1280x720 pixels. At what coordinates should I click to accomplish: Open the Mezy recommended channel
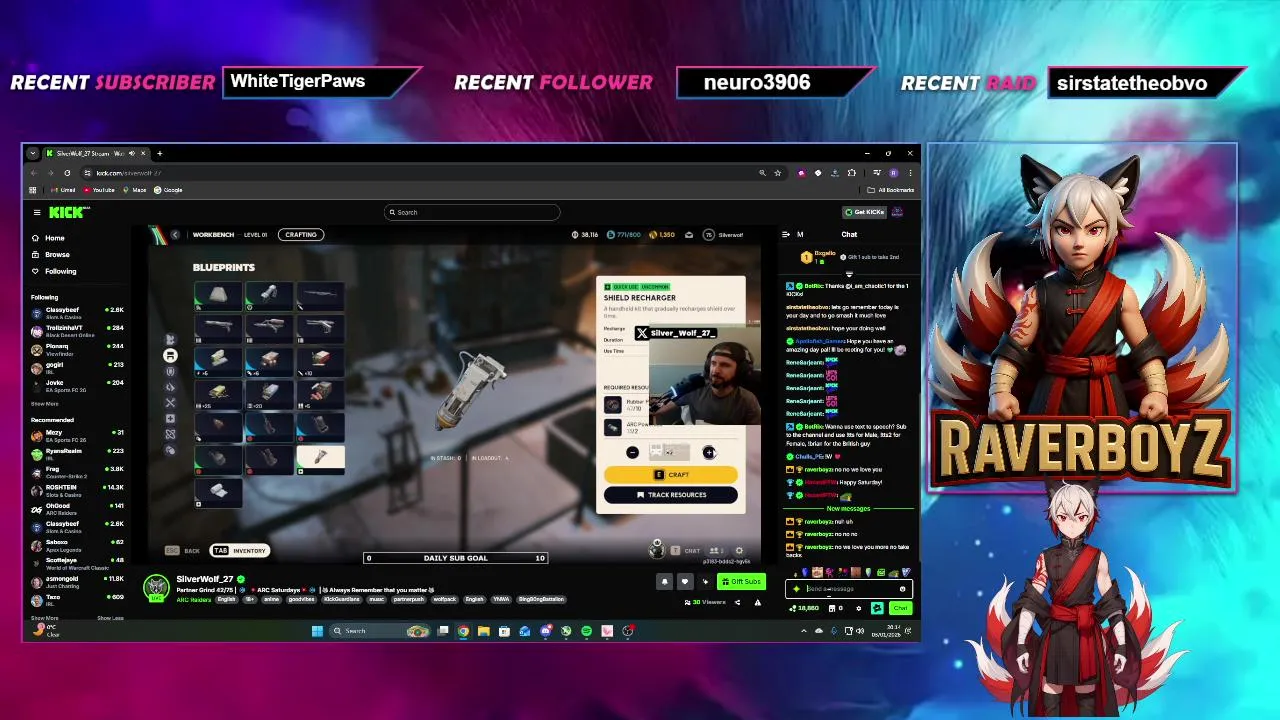coord(78,435)
